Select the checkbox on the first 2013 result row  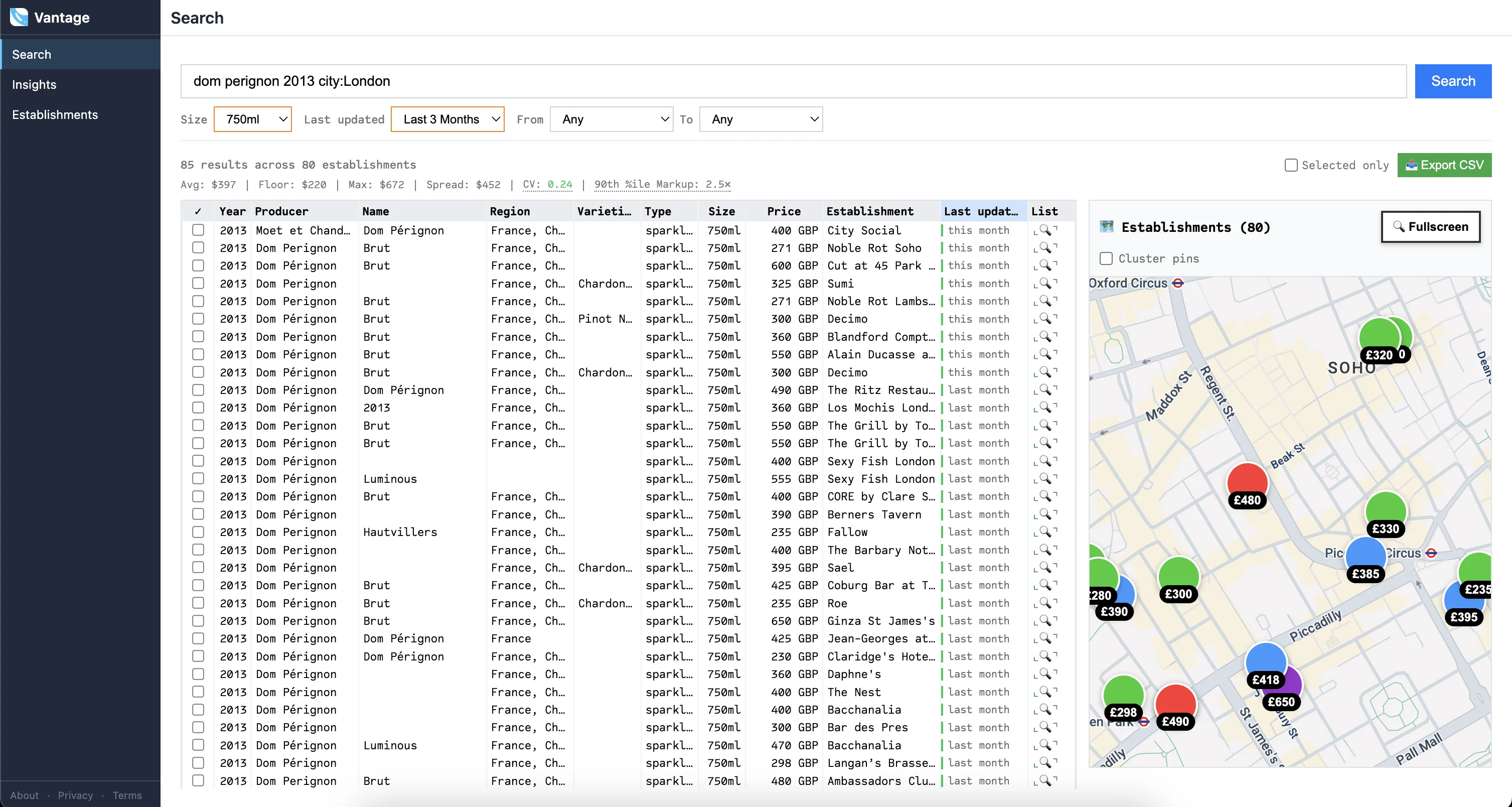(x=198, y=230)
